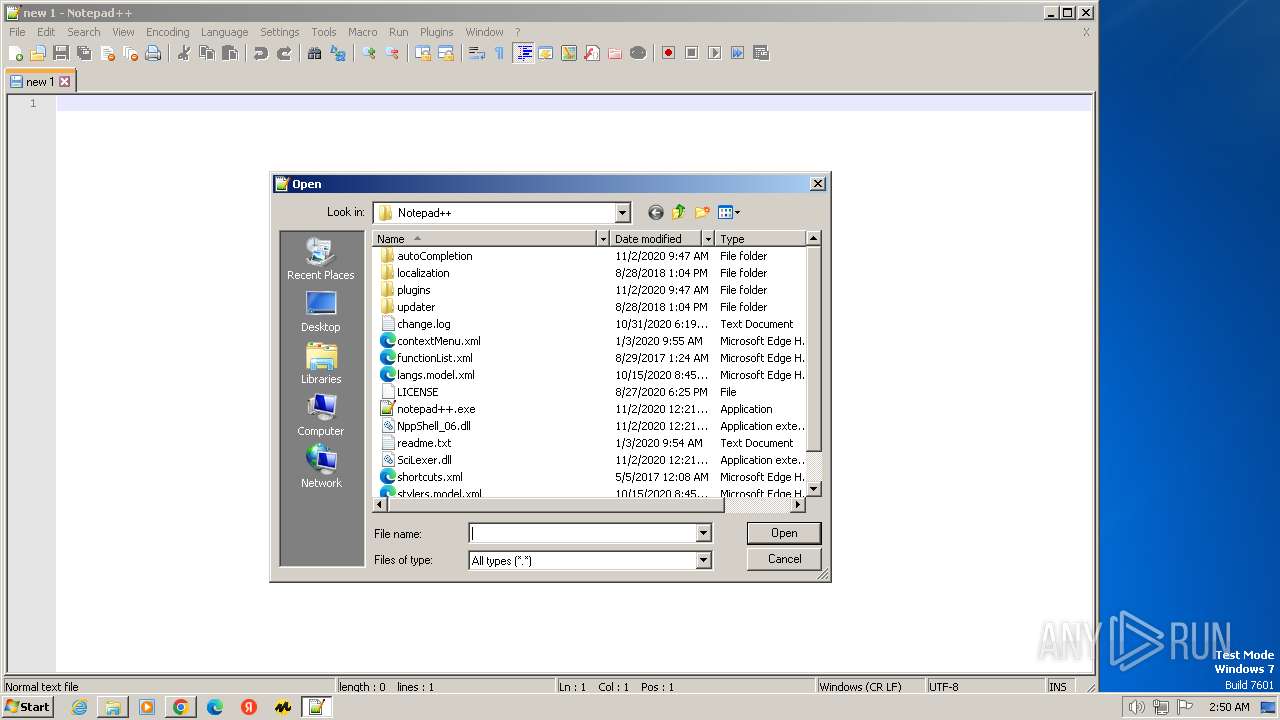Go to Recent Places in the sidebar
Viewport: 1280px width, 720px height.
pyautogui.click(x=320, y=259)
